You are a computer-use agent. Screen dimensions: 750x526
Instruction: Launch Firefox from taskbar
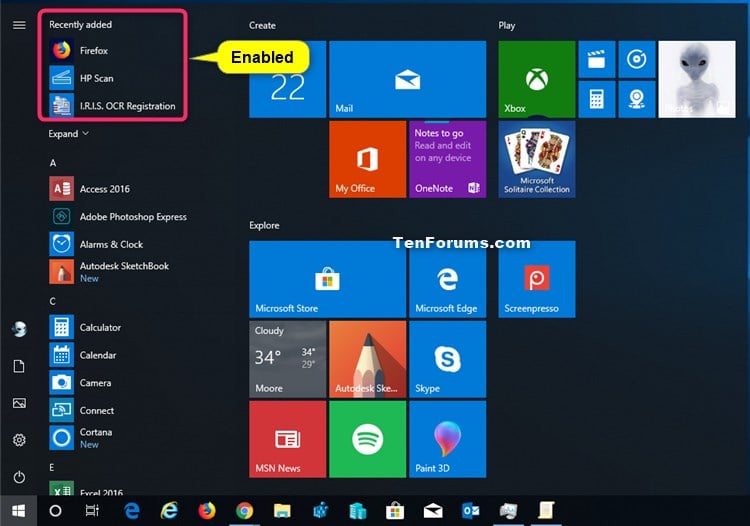207,511
